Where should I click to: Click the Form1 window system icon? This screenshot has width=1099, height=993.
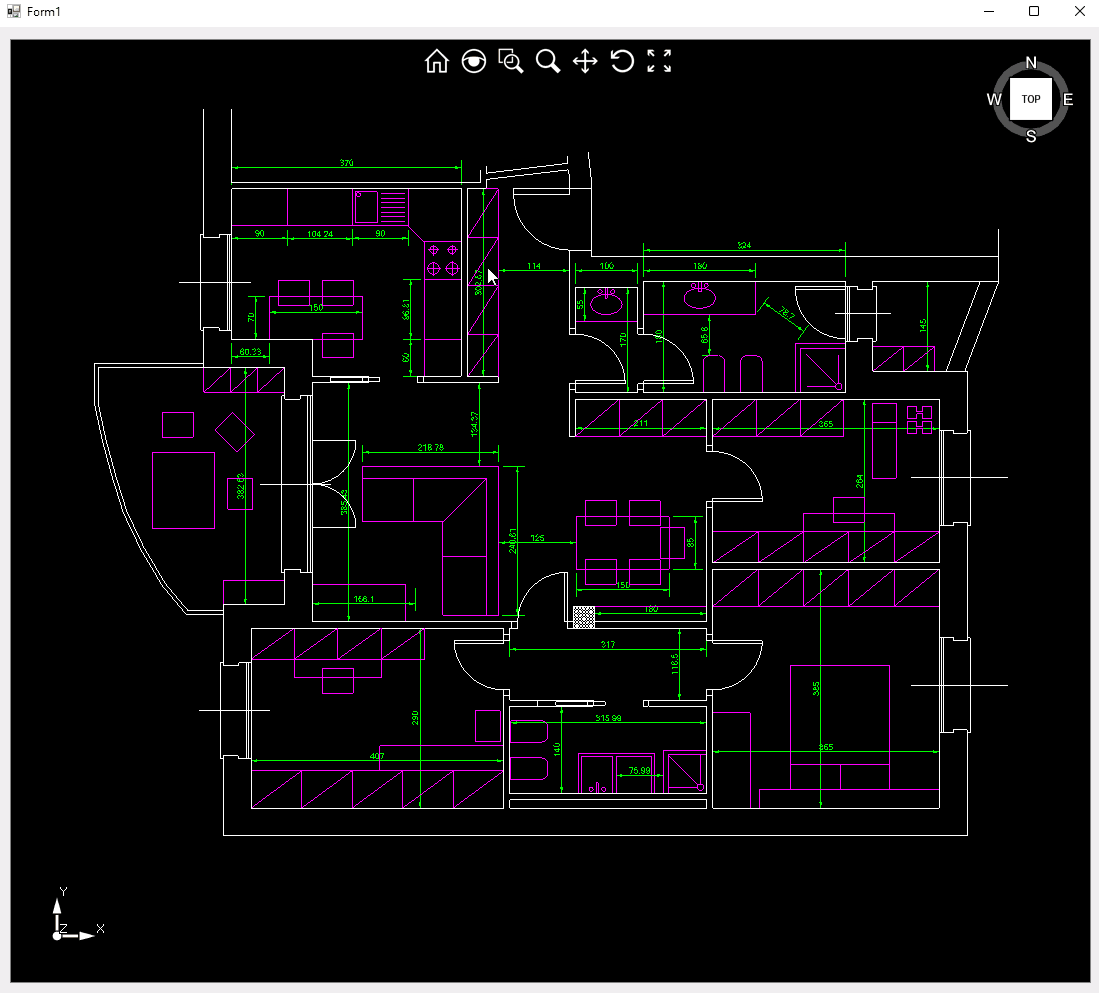[x=14, y=11]
